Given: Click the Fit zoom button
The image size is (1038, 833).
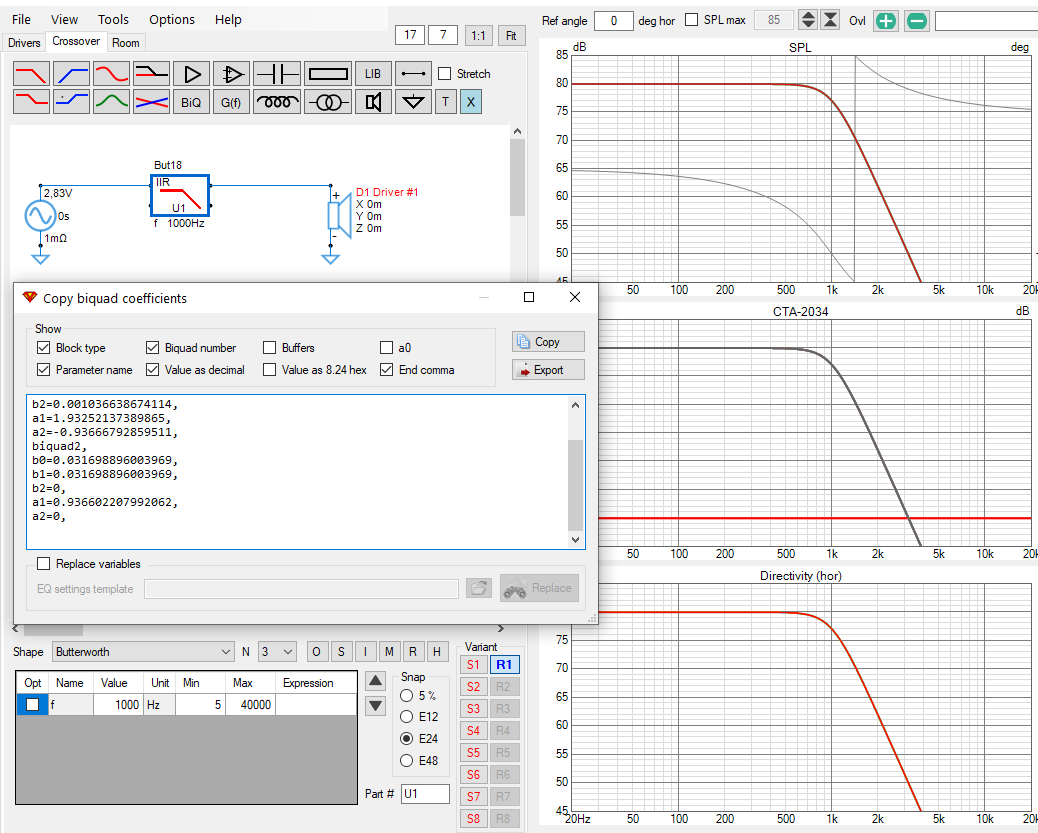Looking at the screenshot, I should (511, 35).
